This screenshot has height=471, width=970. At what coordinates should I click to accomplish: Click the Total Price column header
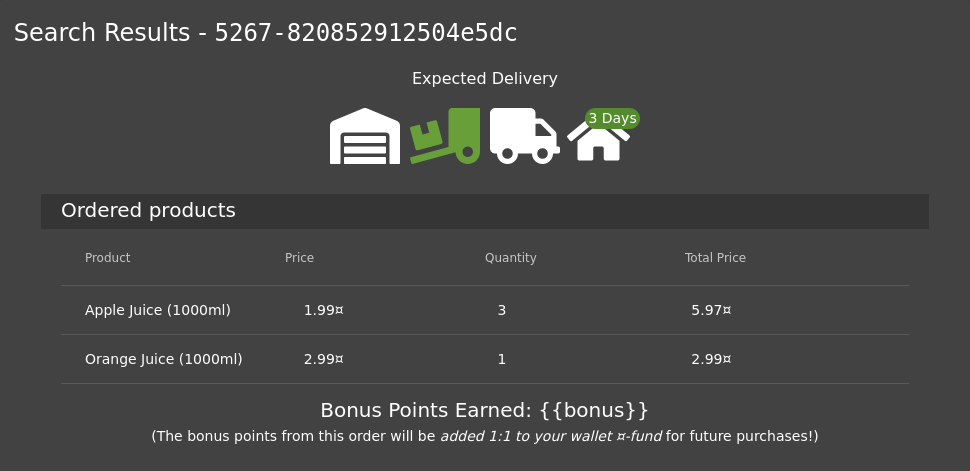715,257
